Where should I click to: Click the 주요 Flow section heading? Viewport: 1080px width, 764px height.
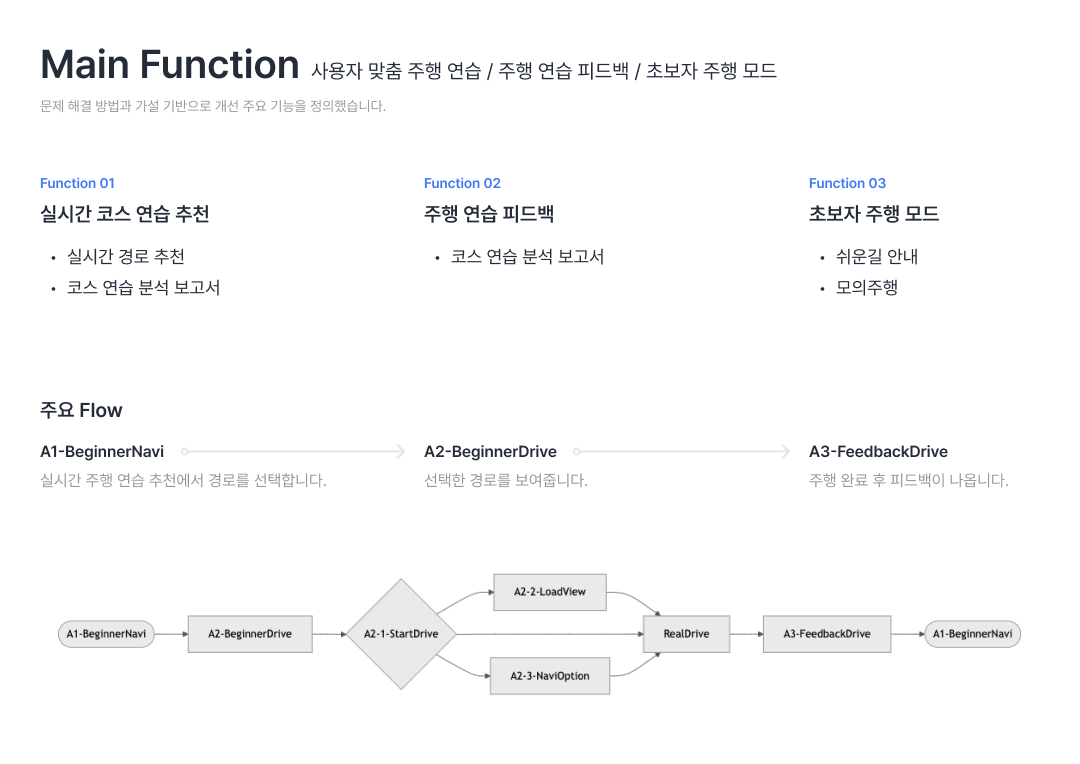81,410
